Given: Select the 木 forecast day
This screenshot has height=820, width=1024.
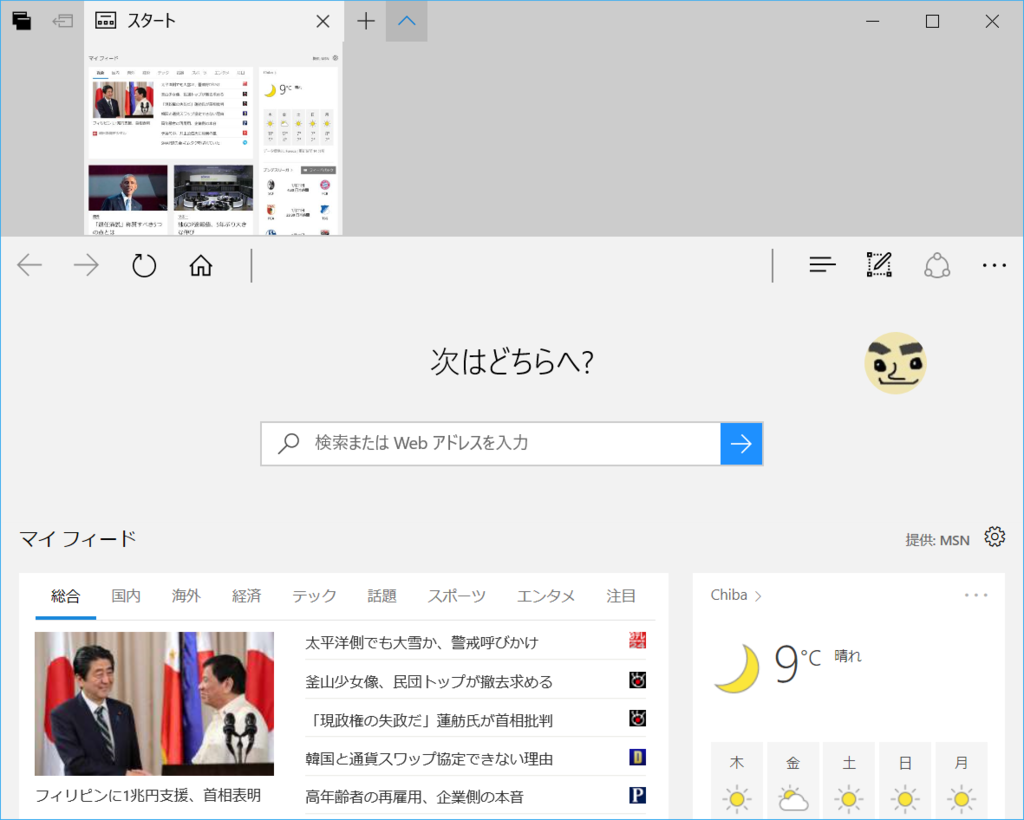Looking at the screenshot, I should [737, 780].
